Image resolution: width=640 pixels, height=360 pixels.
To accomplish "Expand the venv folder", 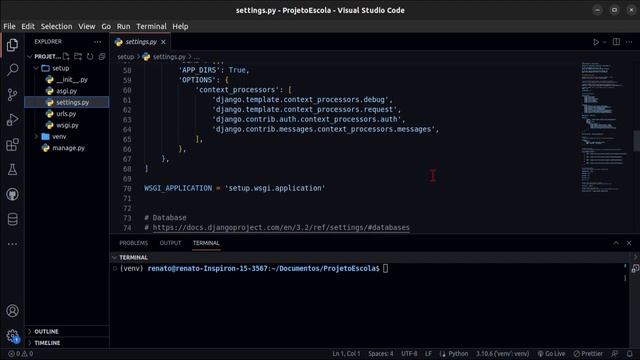I will tap(36, 137).
